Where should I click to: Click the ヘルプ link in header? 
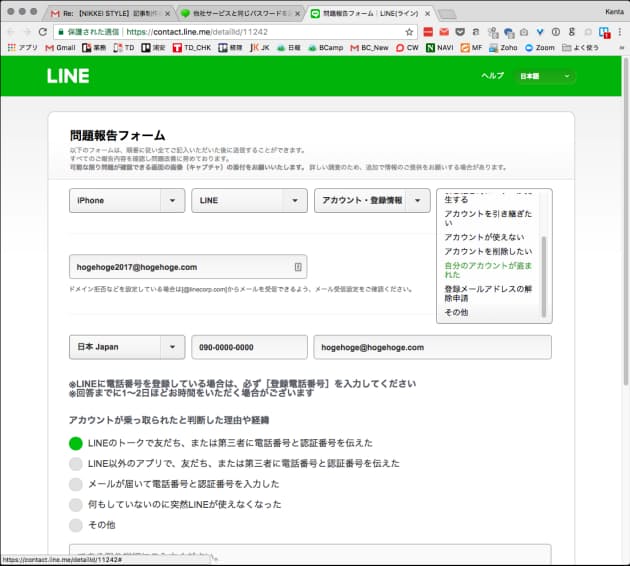pyautogui.click(x=492, y=76)
